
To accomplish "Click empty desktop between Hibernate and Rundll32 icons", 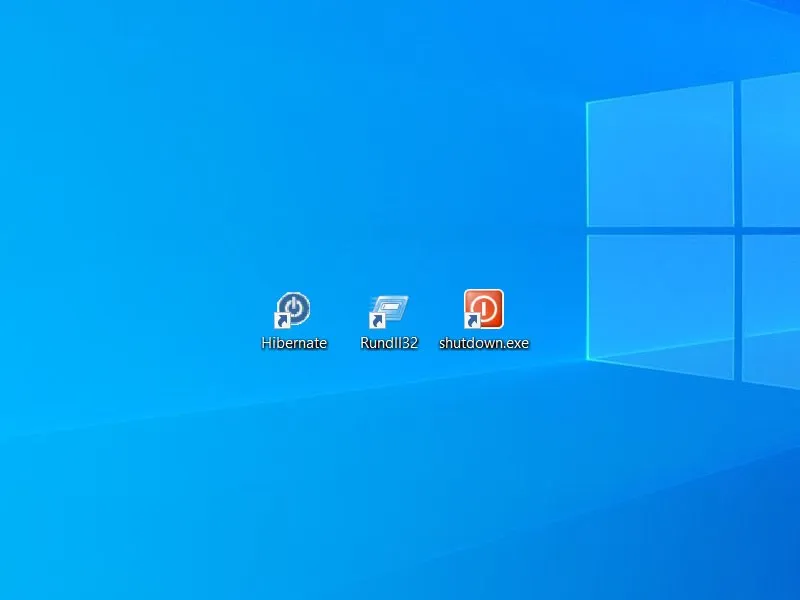I will pos(341,312).
